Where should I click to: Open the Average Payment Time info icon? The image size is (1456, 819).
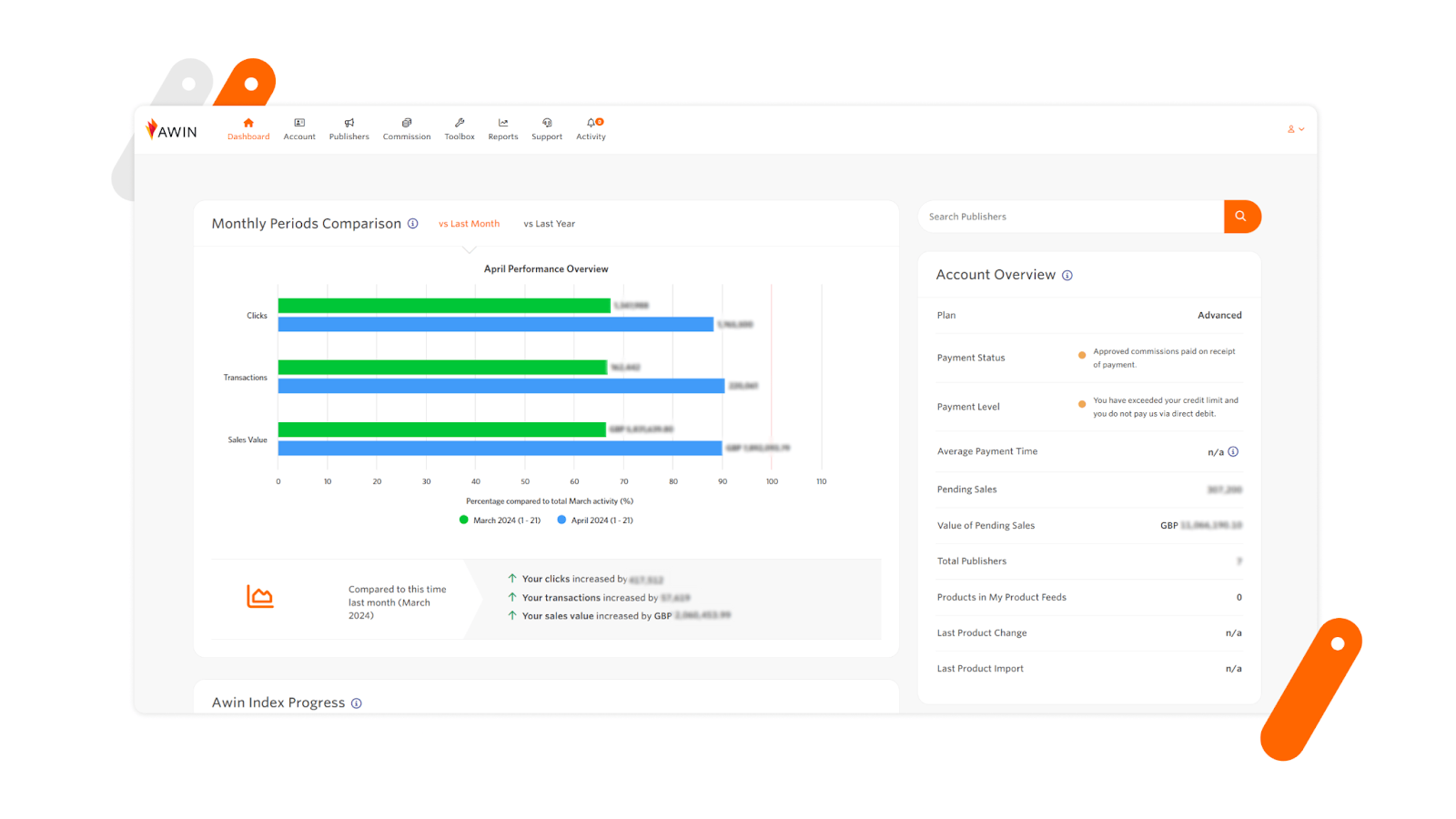pos(1235,451)
